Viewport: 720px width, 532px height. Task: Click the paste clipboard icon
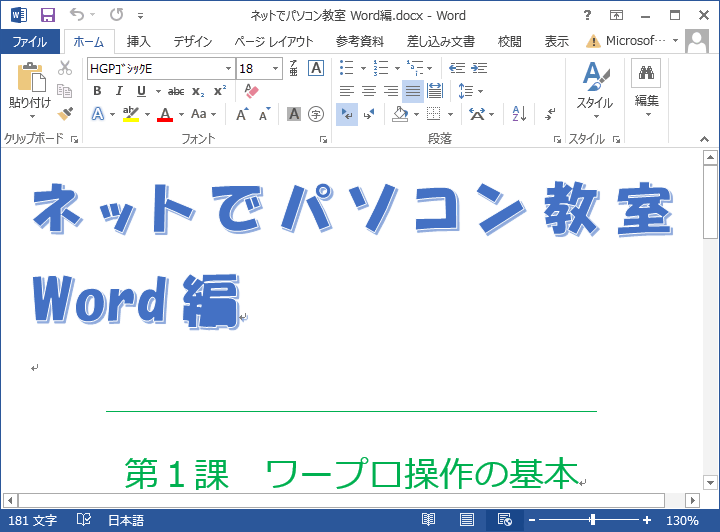pyautogui.click(x=31, y=77)
